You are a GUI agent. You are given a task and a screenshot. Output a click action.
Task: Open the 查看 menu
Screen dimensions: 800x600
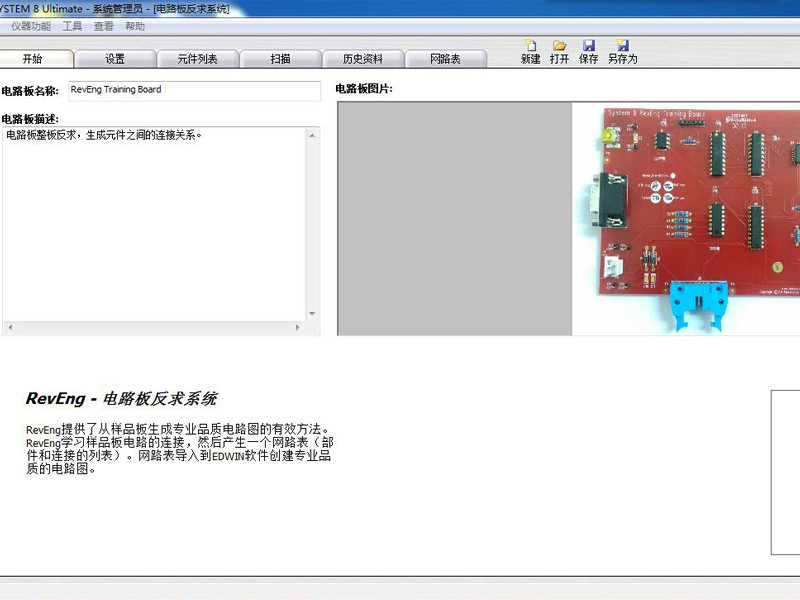click(104, 26)
